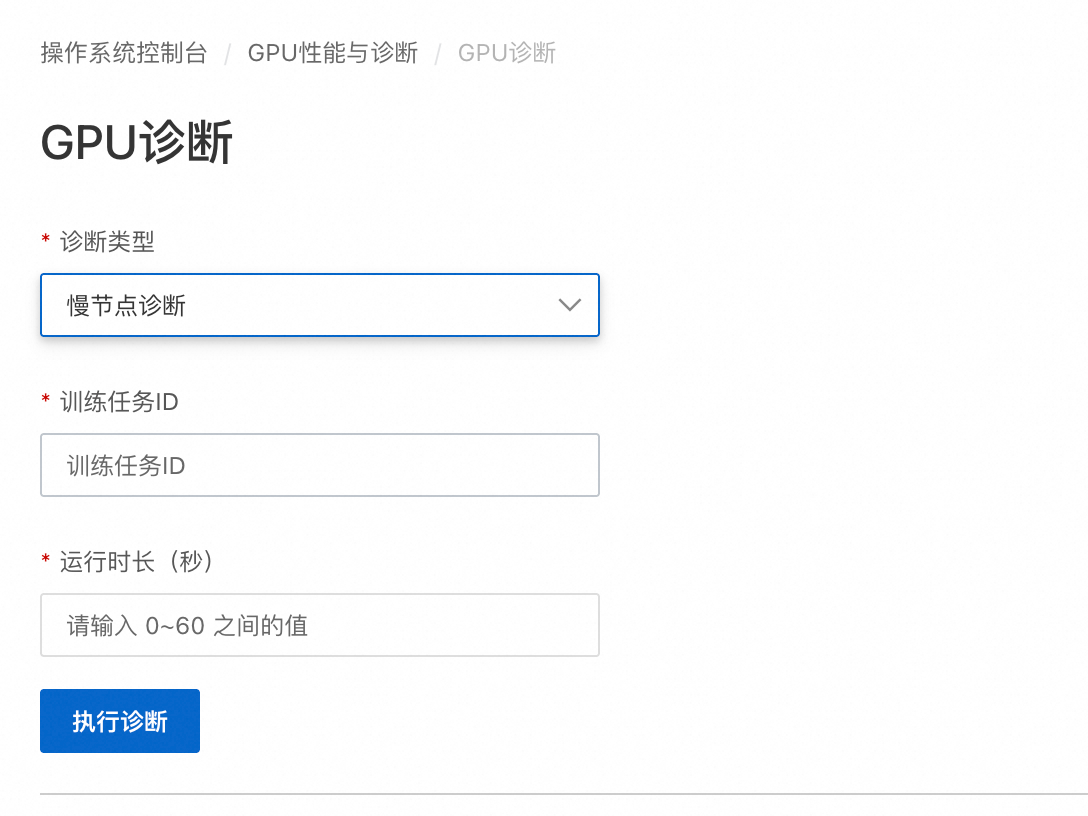Click slash separator after 操作系统控制台

pyautogui.click(x=228, y=54)
